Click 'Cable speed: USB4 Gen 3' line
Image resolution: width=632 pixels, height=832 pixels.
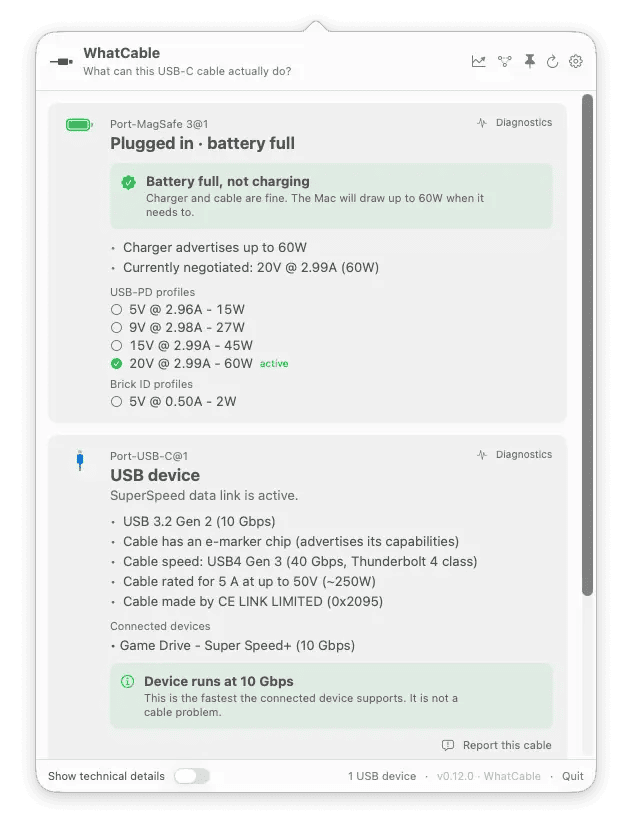300,561
